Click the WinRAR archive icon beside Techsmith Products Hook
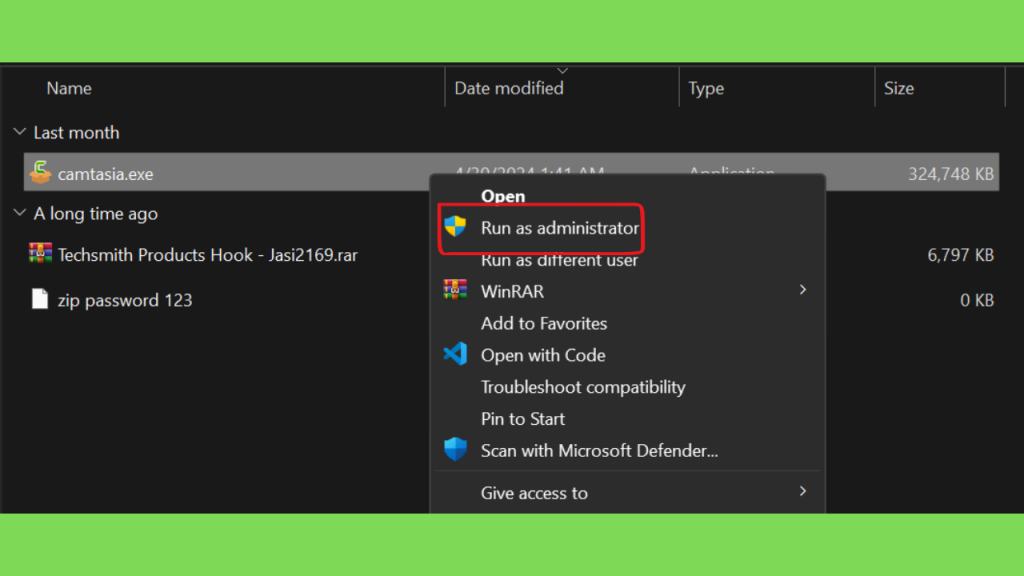This screenshot has height=576, width=1024. click(40, 253)
